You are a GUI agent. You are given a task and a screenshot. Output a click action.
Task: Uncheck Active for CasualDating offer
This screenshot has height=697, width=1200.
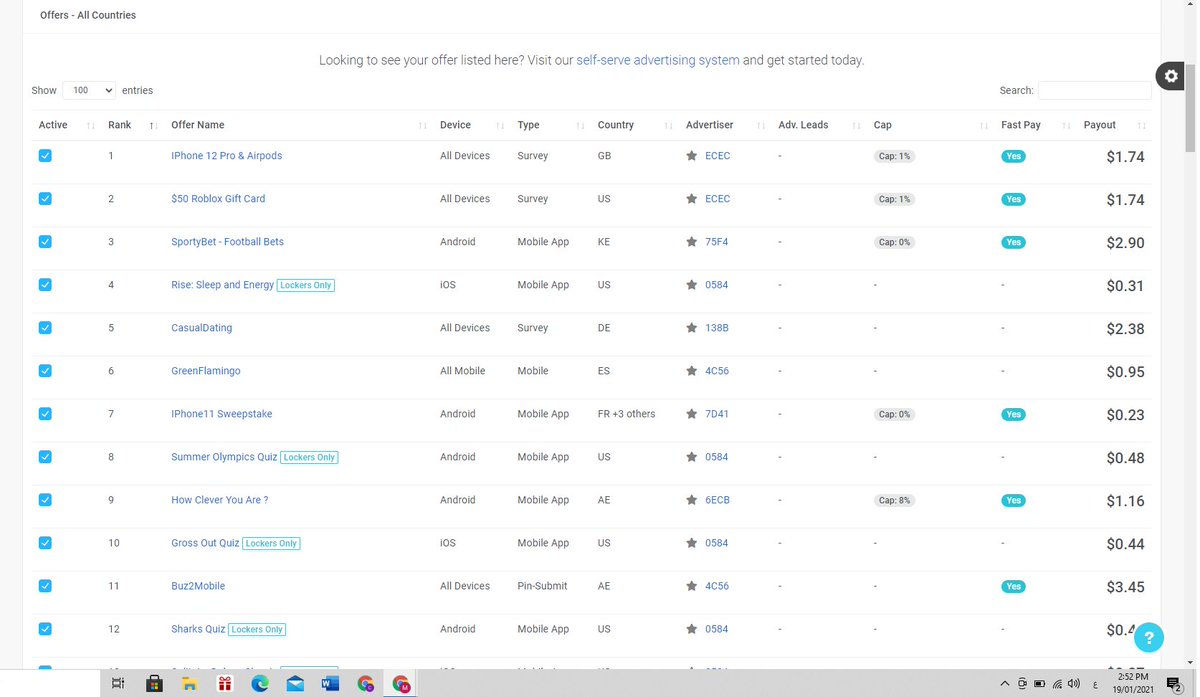click(x=45, y=328)
